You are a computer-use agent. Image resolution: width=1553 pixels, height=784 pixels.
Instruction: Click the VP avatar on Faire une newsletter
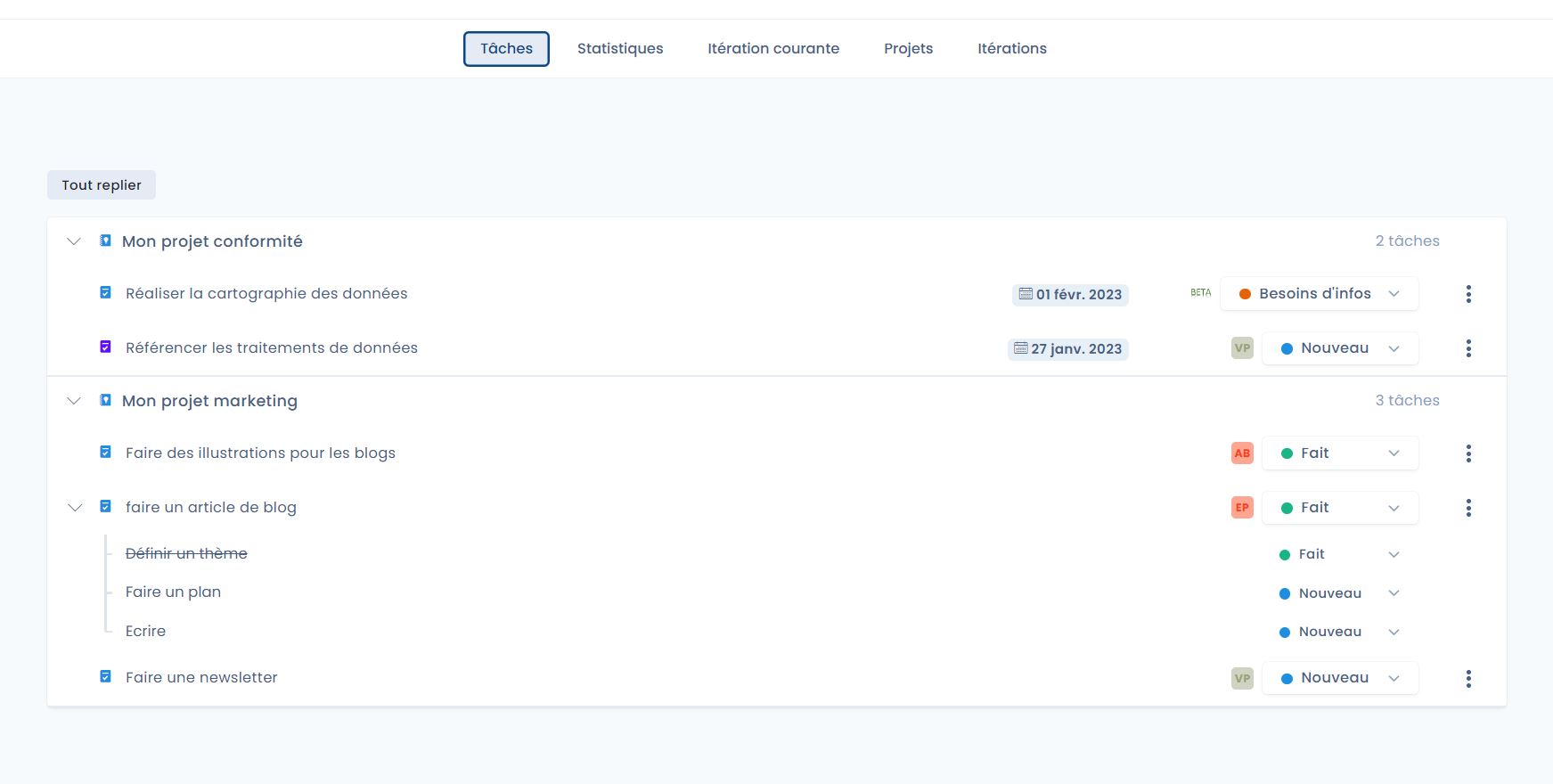coord(1242,678)
